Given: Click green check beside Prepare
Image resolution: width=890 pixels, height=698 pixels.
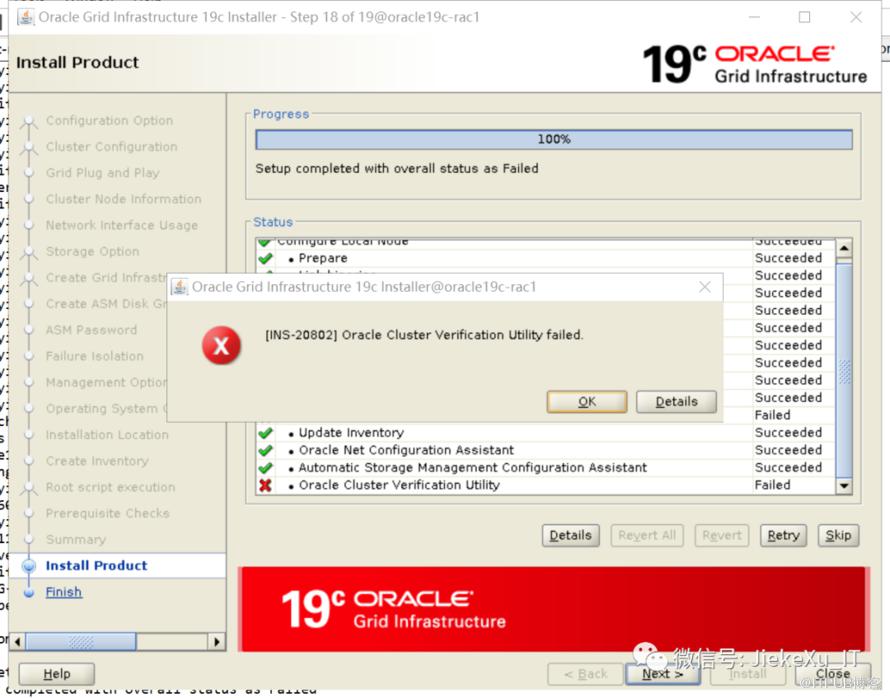Looking at the screenshot, I should point(265,258).
